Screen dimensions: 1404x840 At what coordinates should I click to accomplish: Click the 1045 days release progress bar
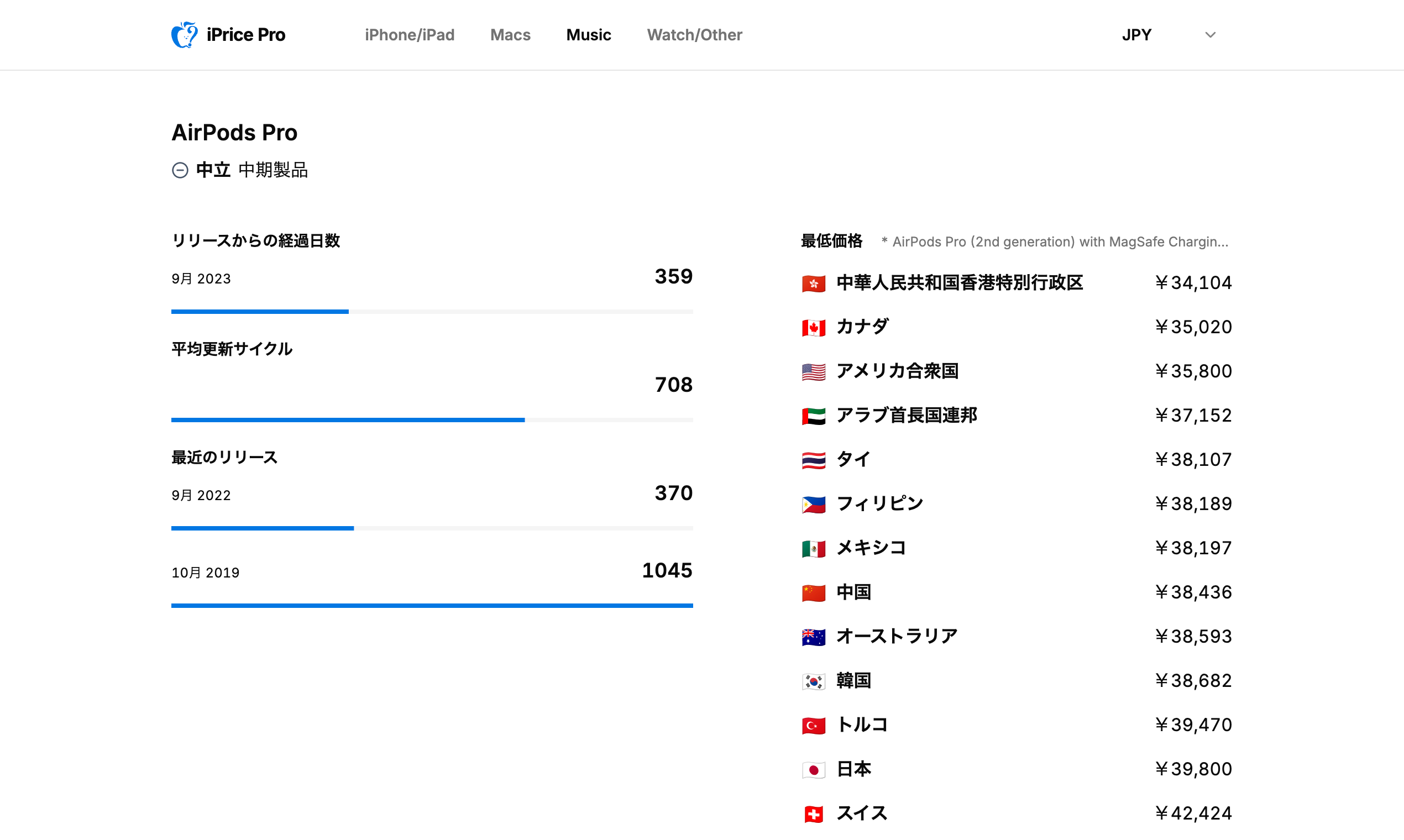(432, 606)
